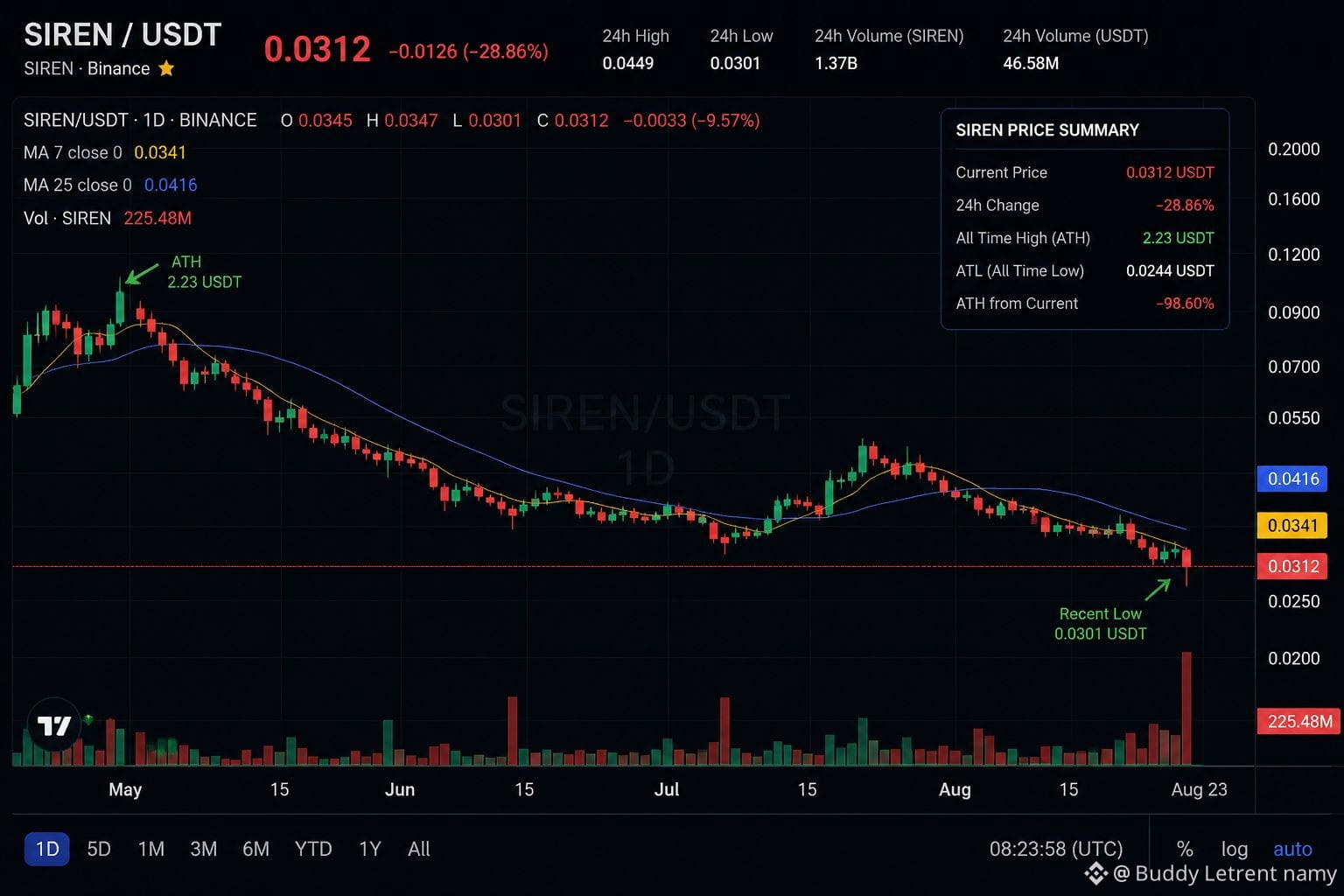Image resolution: width=1344 pixels, height=896 pixels.
Task: Click the 0.0900 price axis label
Action: click(x=1293, y=312)
